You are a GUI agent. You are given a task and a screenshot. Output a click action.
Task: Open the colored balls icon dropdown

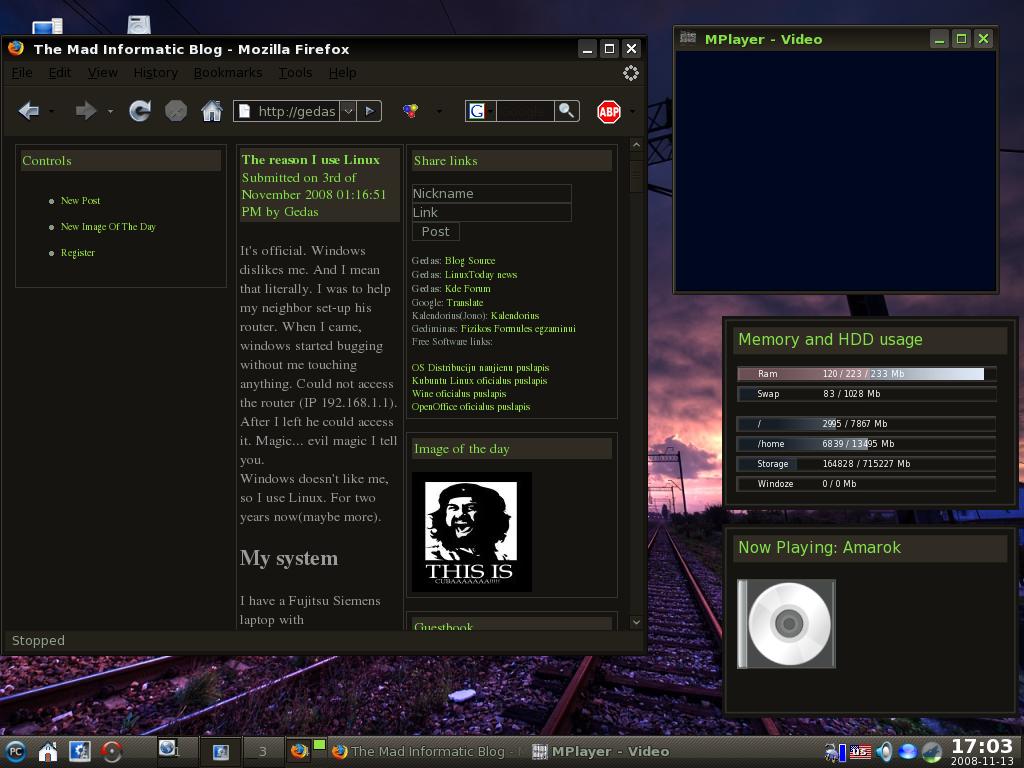(439, 112)
